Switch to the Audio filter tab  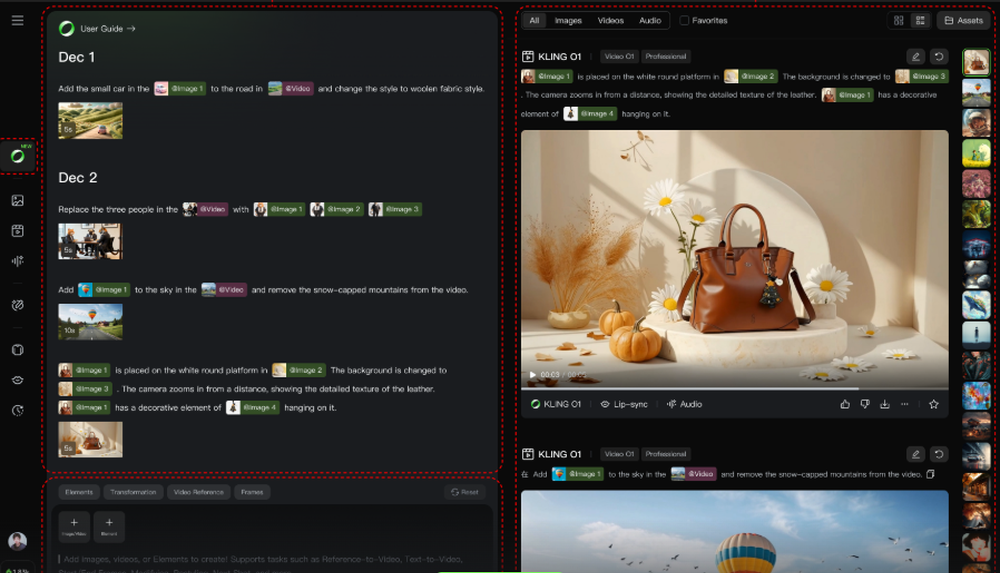pos(650,20)
